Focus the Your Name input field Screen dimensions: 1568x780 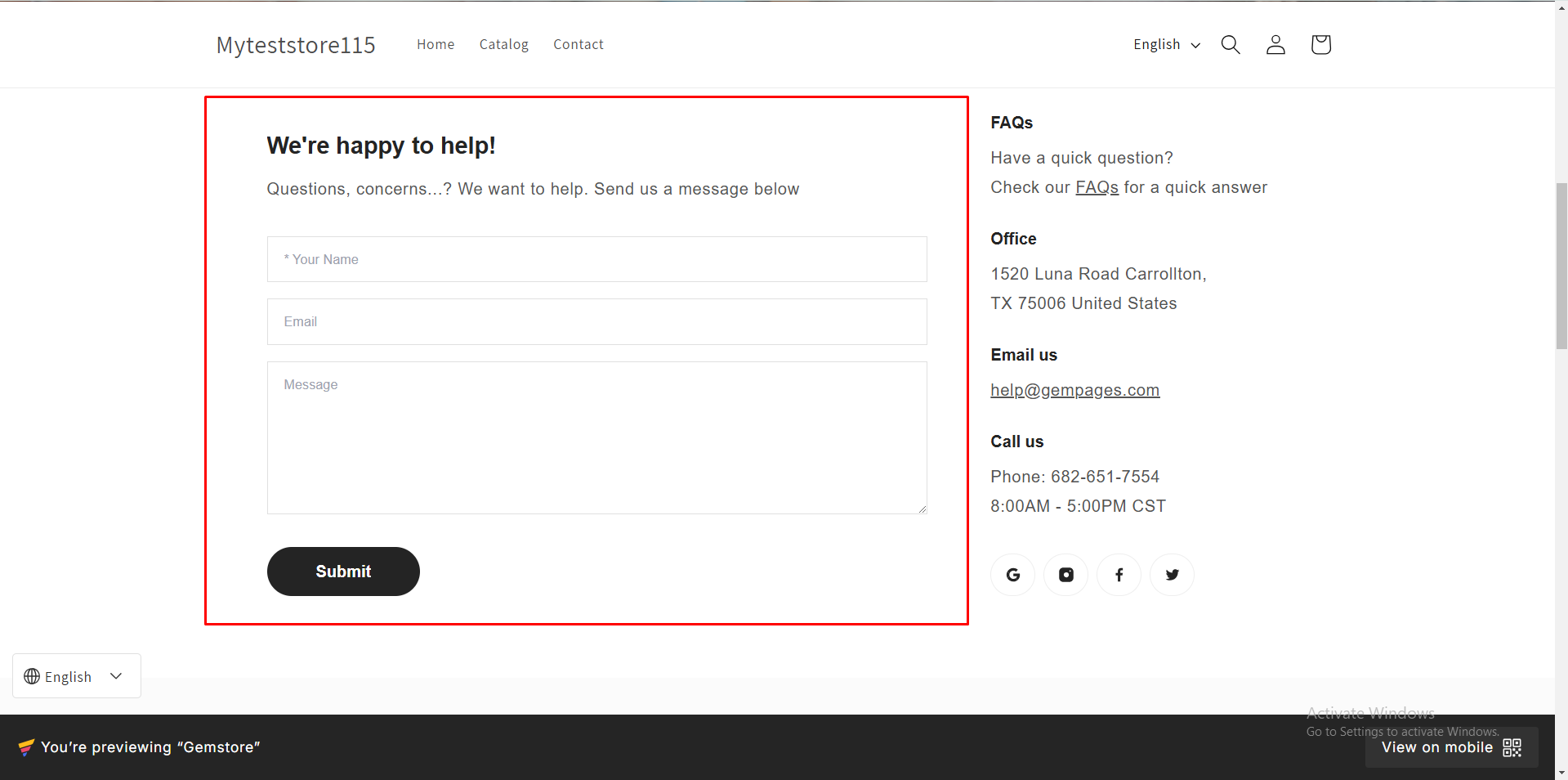pos(596,259)
